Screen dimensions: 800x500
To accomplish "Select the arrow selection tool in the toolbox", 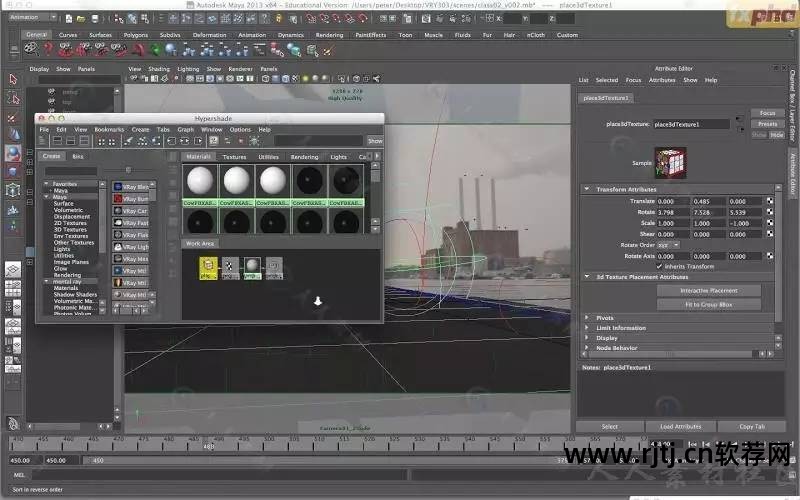I will (13, 79).
